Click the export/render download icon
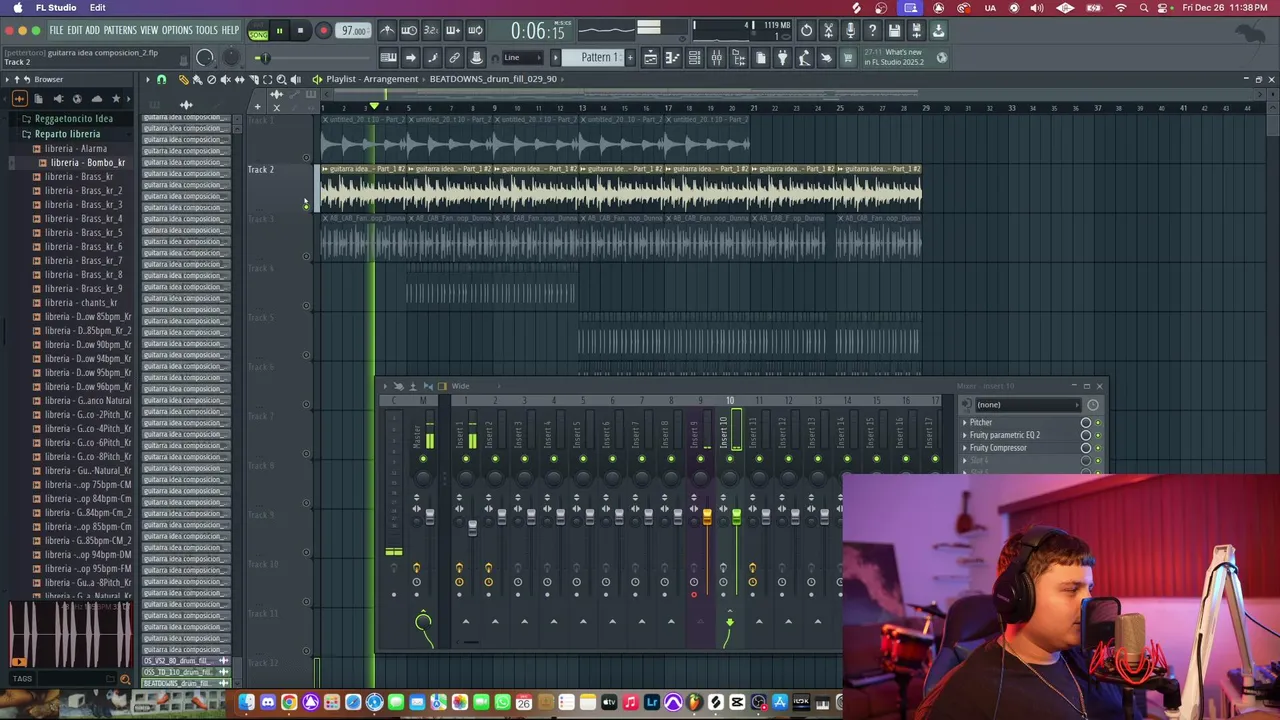 pos(938,30)
